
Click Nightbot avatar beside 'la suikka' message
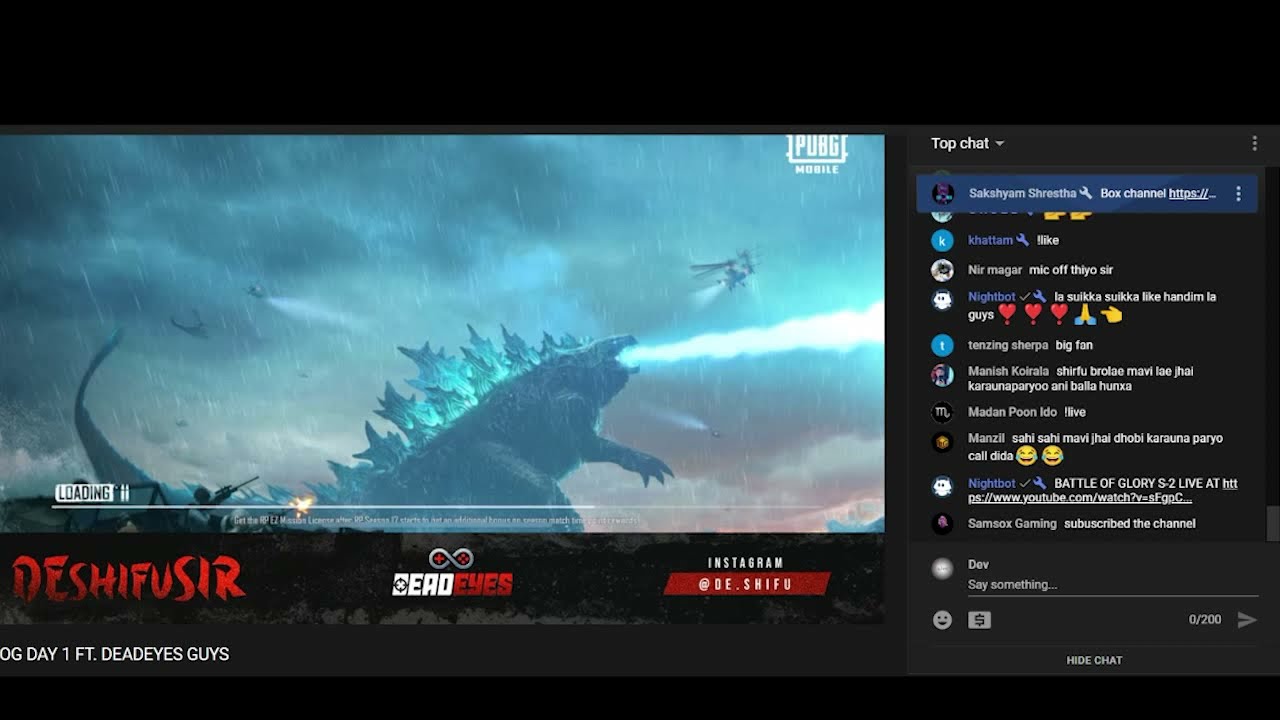(x=942, y=299)
